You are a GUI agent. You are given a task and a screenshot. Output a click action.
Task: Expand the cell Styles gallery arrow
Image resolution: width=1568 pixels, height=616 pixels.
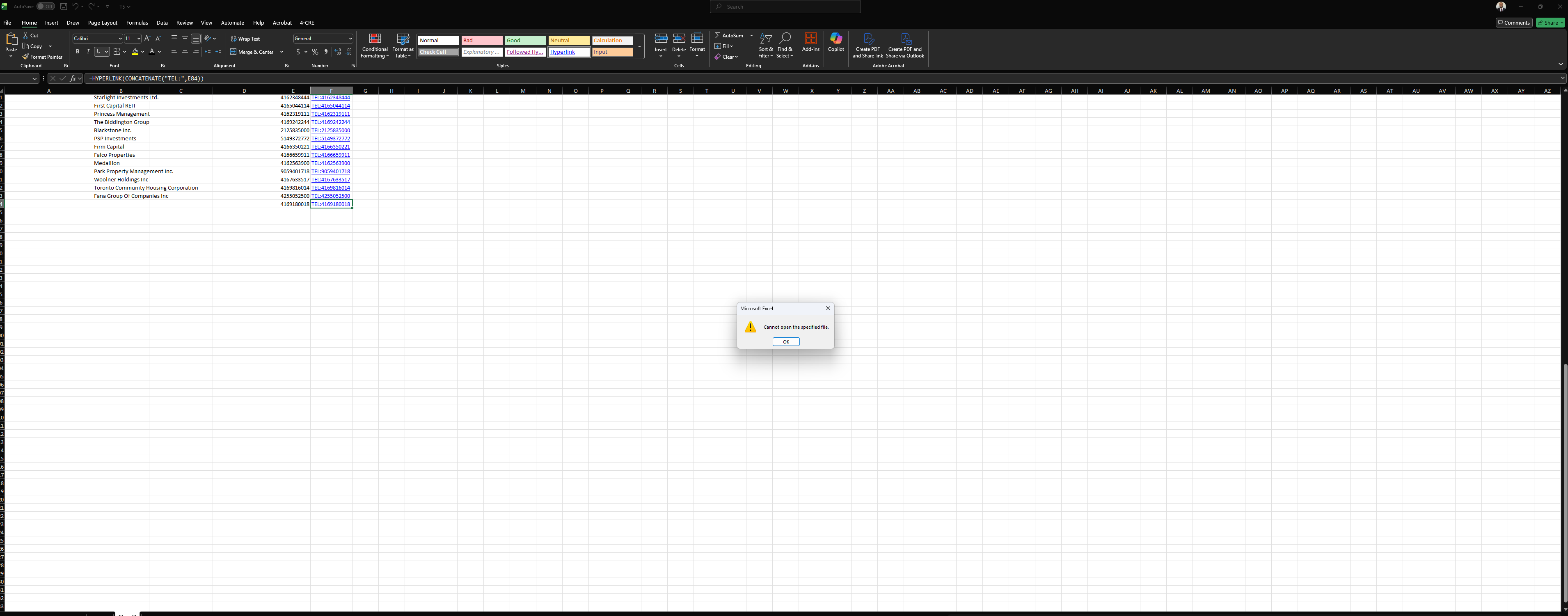[x=639, y=46]
